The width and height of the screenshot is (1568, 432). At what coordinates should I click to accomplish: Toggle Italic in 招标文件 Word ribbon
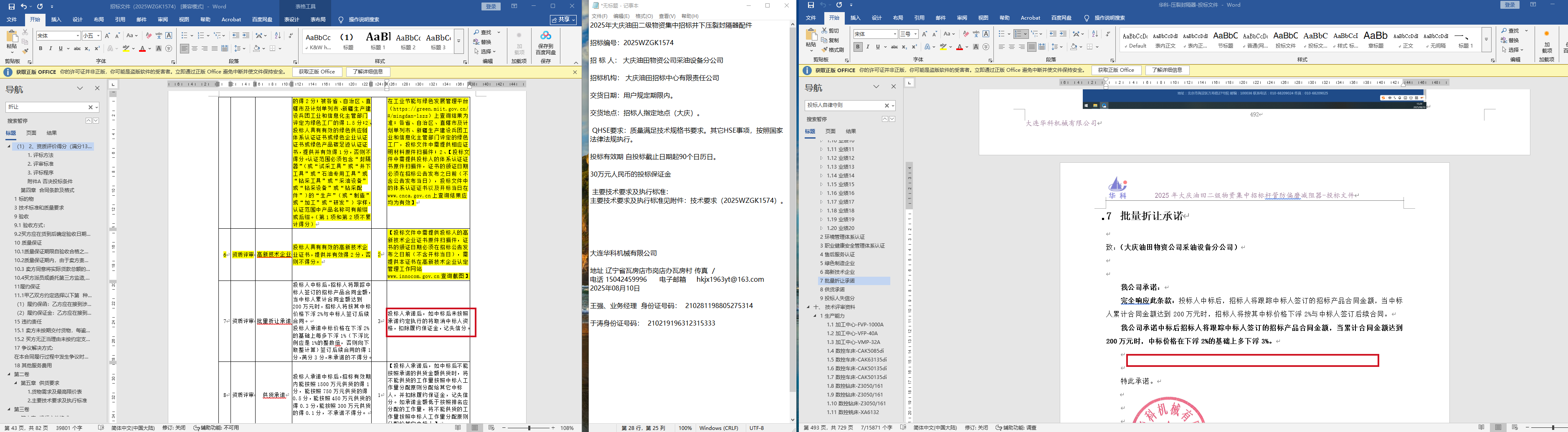50,49
